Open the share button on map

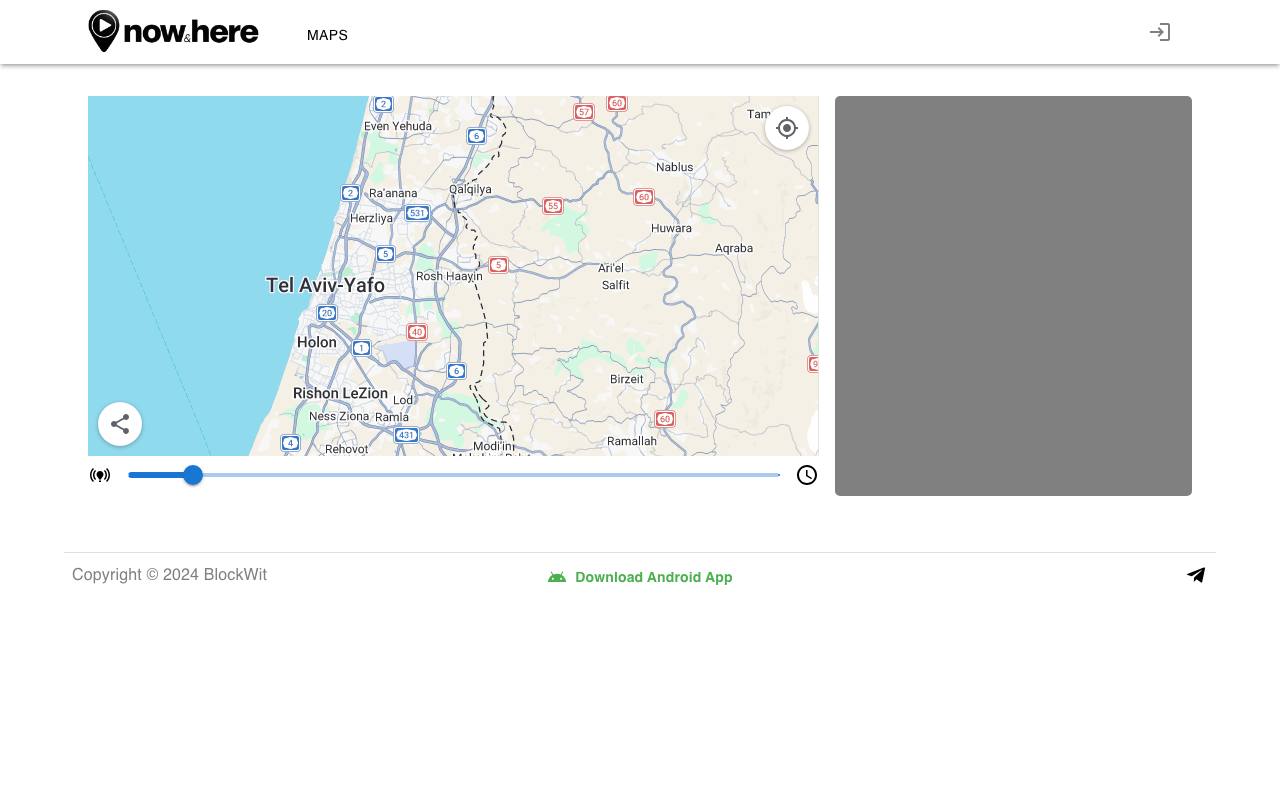pyautogui.click(x=120, y=424)
